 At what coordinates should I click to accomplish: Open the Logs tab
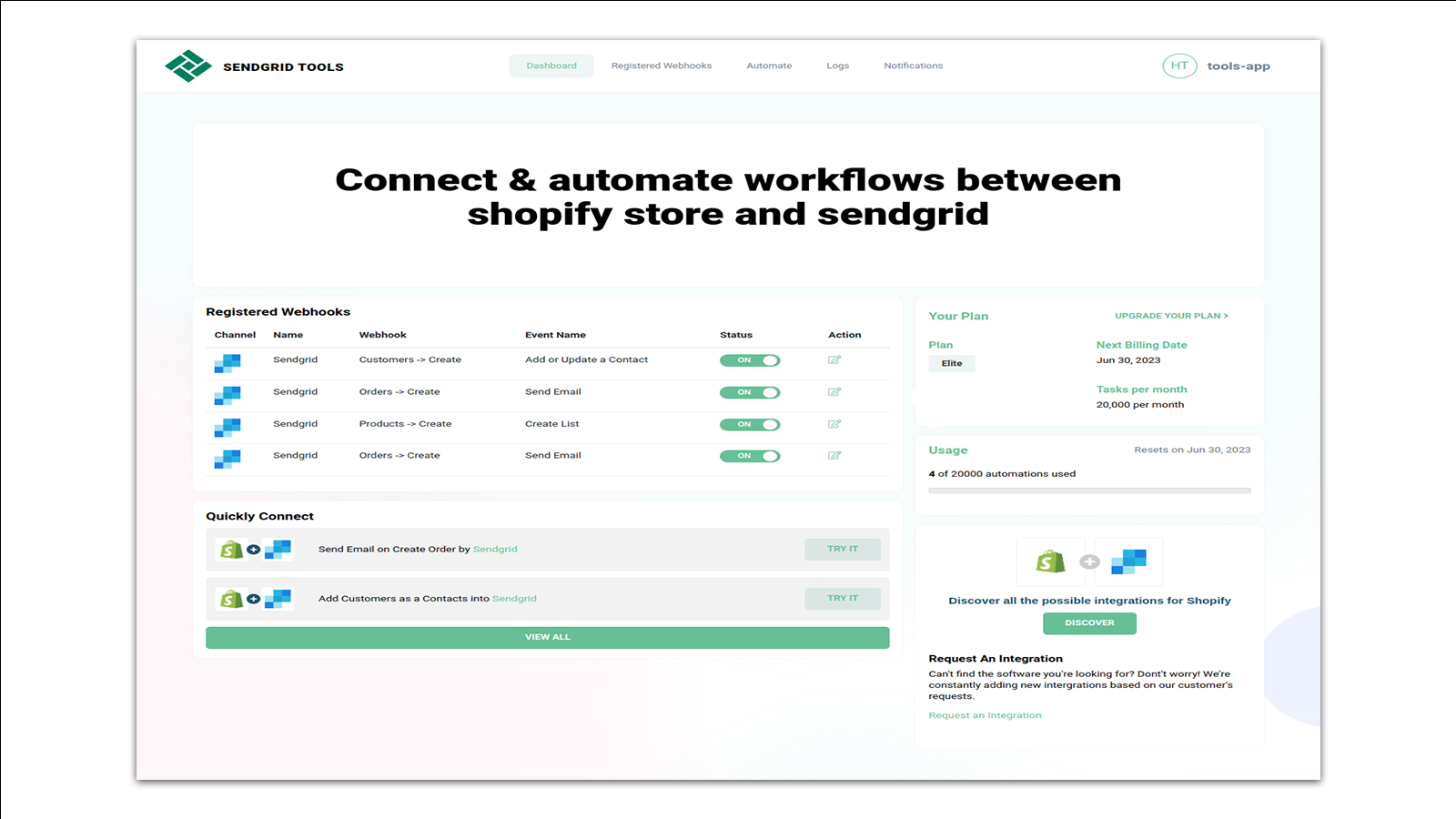(x=837, y=66)
